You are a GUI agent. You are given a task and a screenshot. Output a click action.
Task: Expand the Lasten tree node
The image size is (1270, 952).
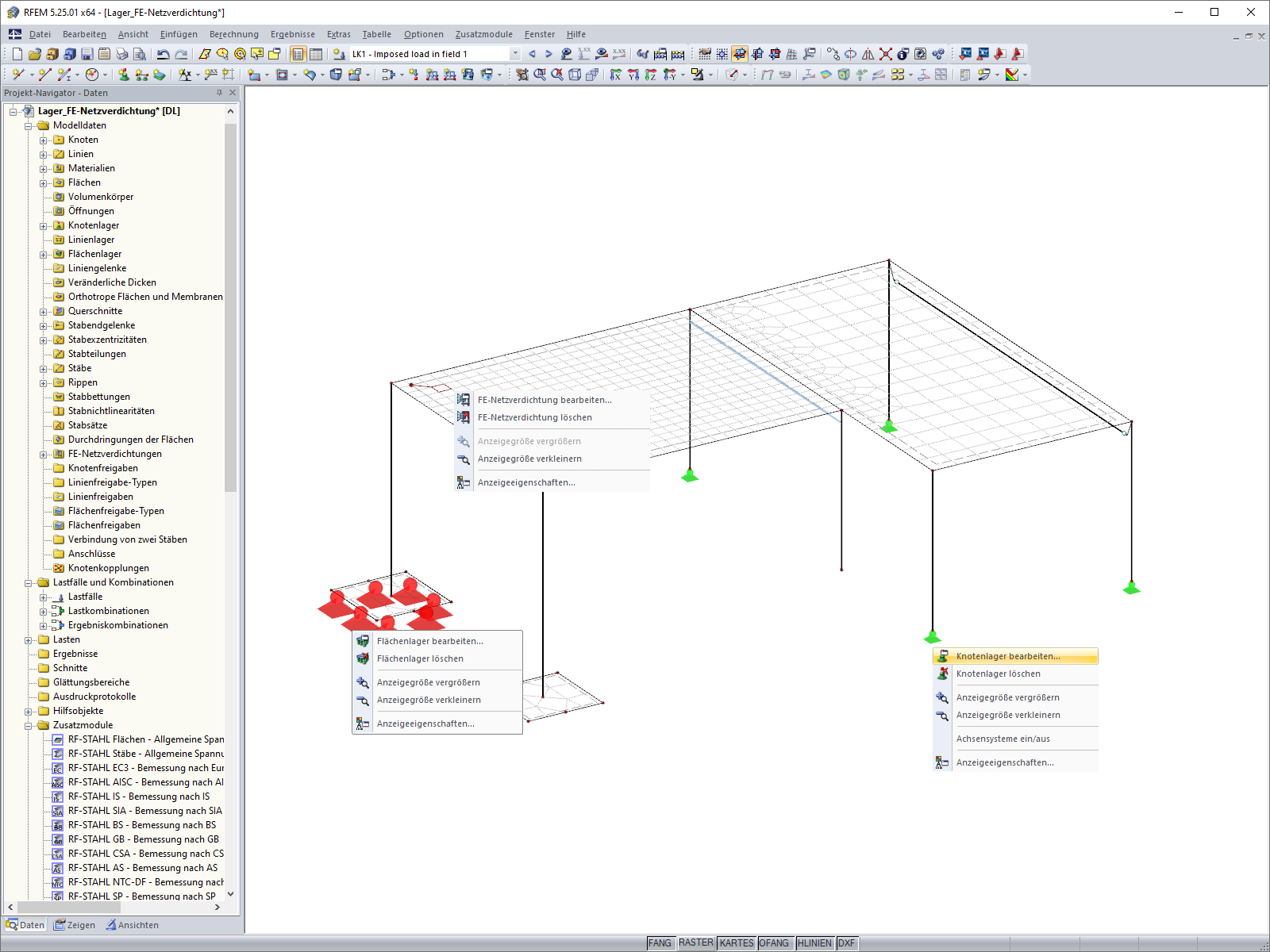29,639
